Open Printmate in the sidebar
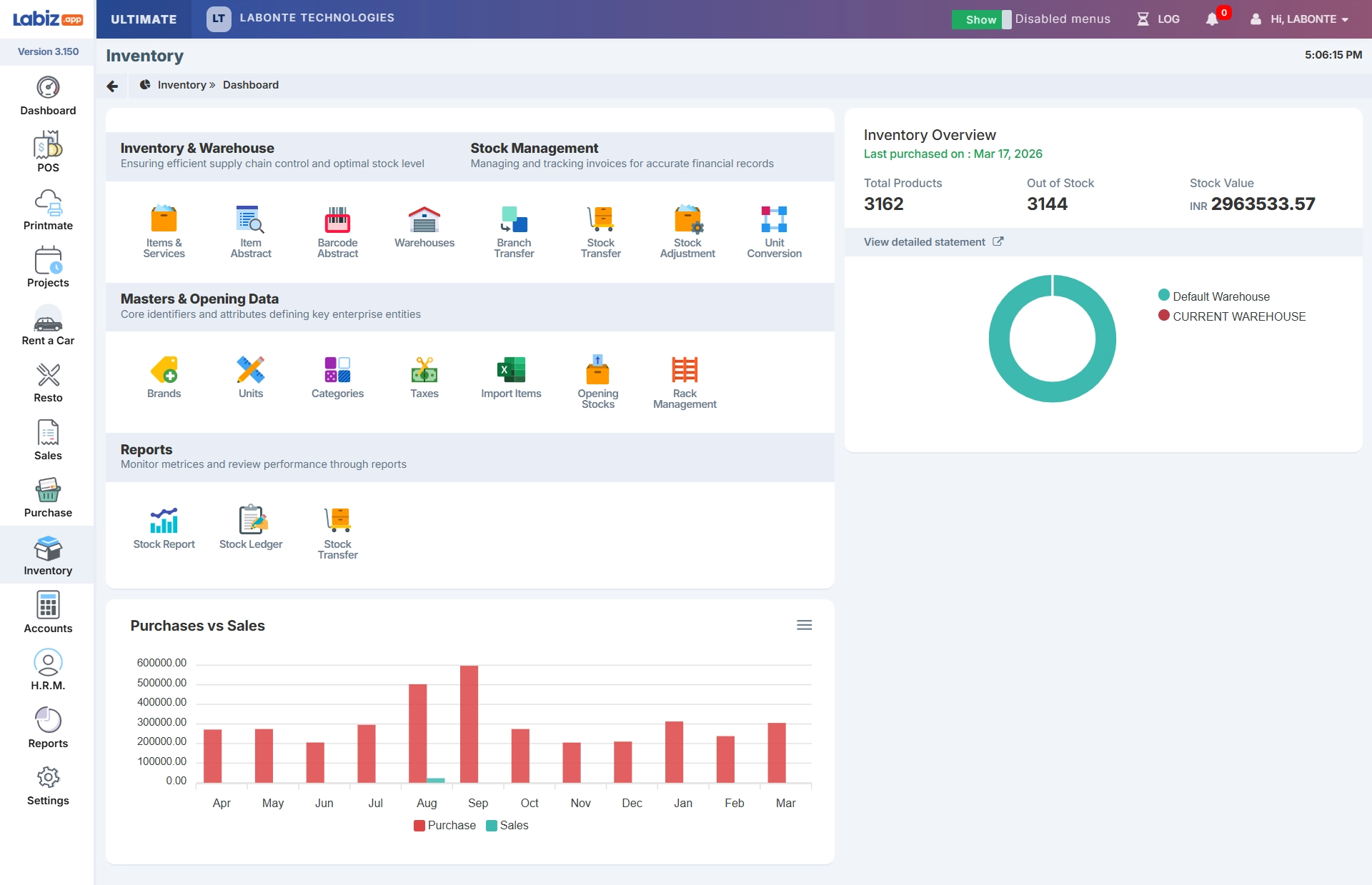The height and width of the screenshot is (885, 1372). point(48,210)
